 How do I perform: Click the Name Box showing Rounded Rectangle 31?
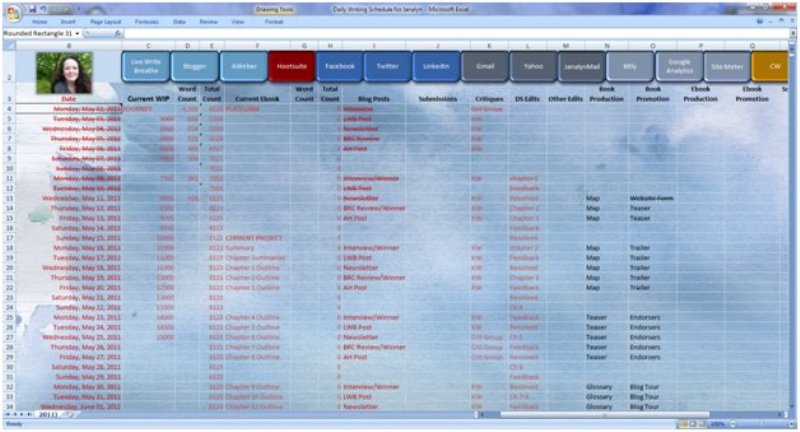point(38,34)
